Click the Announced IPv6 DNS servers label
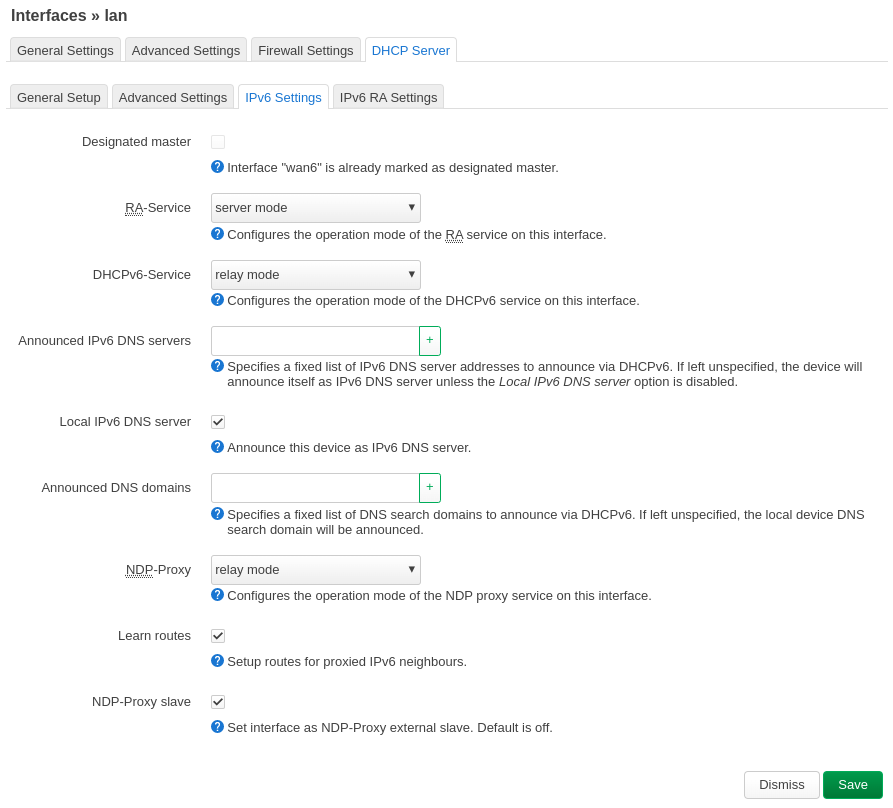Screen dimensions: 893x808 coord(105,341)
